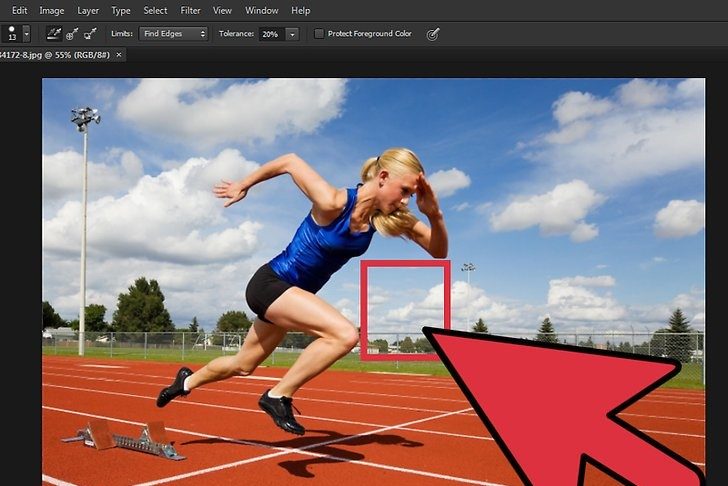Screen dimensions: 728x486
Task: Switch to the jpg @ 55% document tab
Action: pyautogui.click(x=55, y=54)
